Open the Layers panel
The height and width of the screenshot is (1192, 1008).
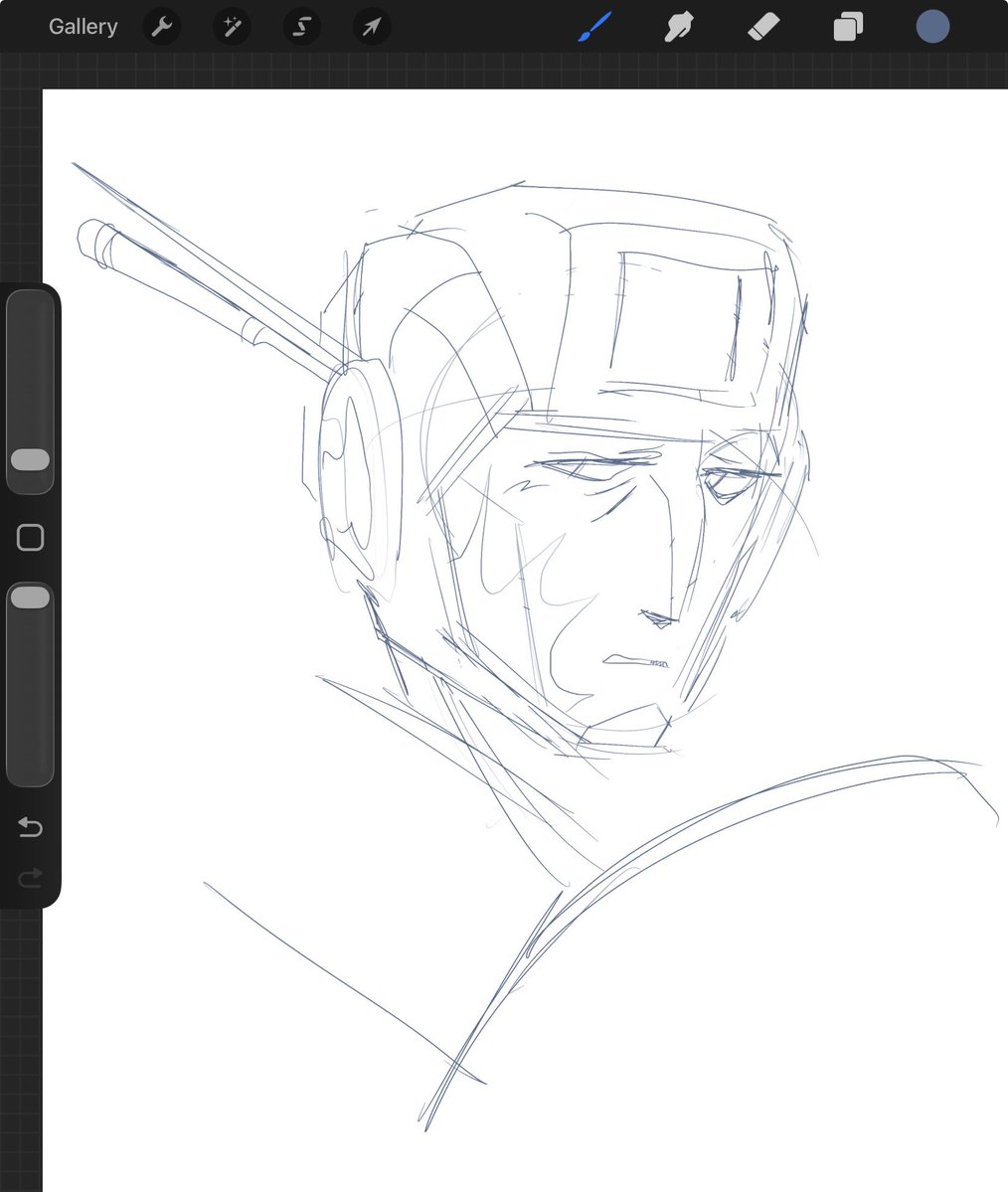[x=848, y=27]
